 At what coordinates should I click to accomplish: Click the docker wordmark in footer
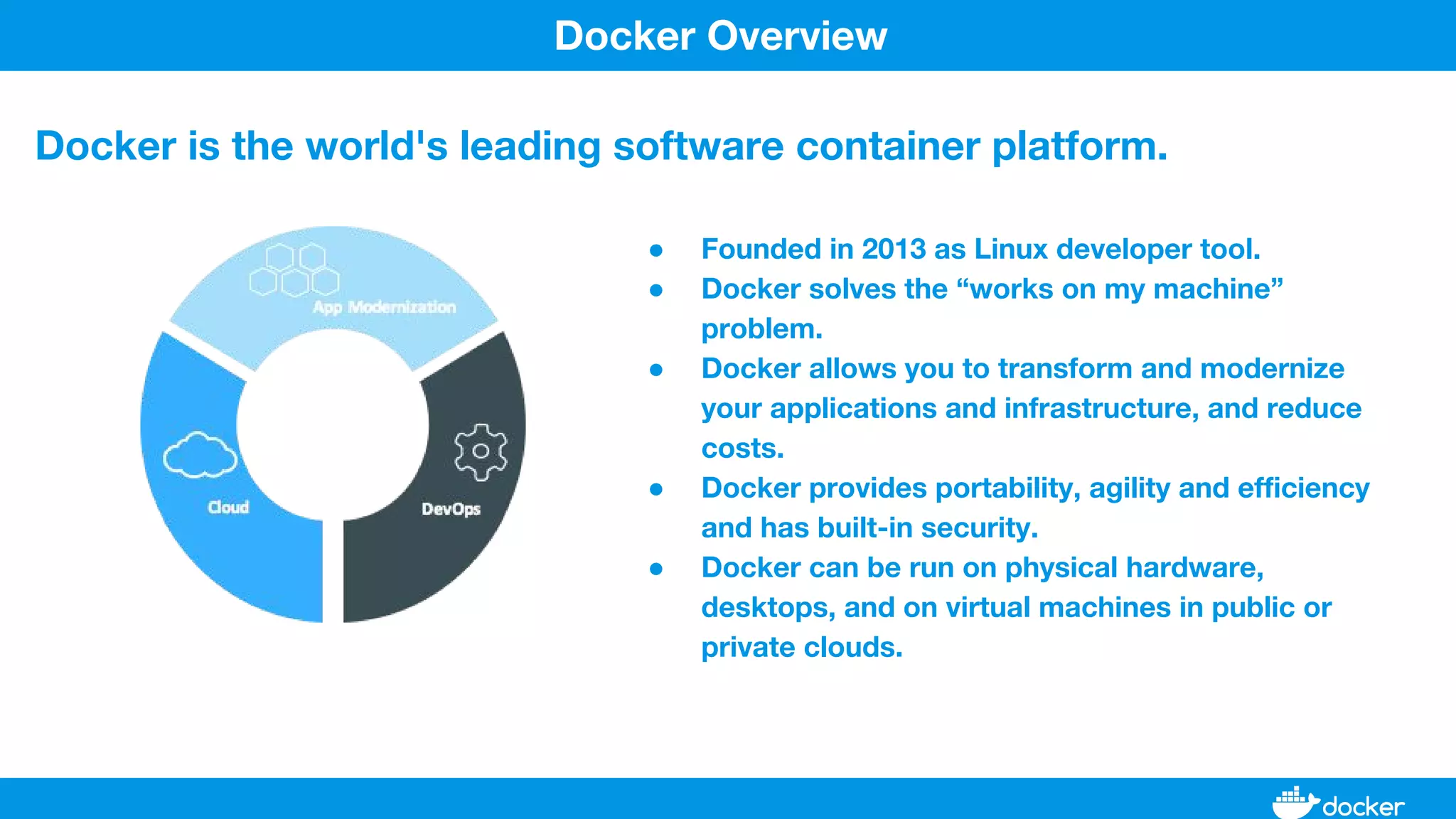tap(1363, 807)
